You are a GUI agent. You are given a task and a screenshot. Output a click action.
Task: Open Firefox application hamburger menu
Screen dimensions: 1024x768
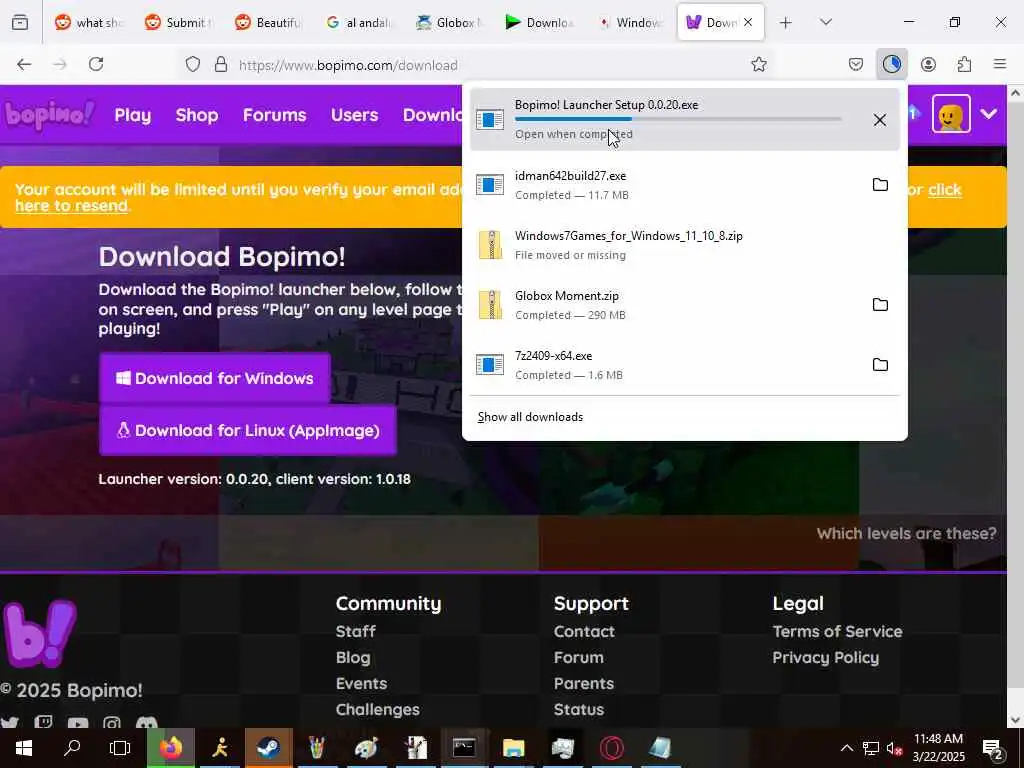1000,64
